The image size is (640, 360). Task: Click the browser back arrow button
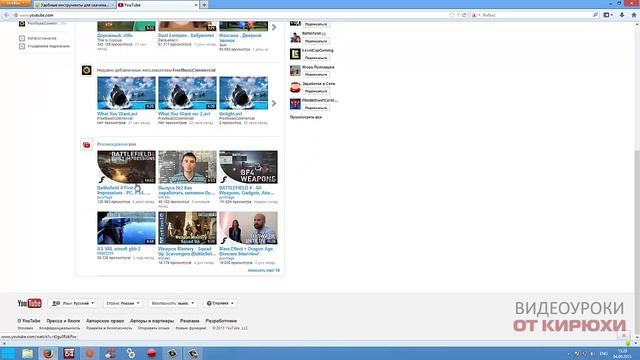tap(6, 15)
